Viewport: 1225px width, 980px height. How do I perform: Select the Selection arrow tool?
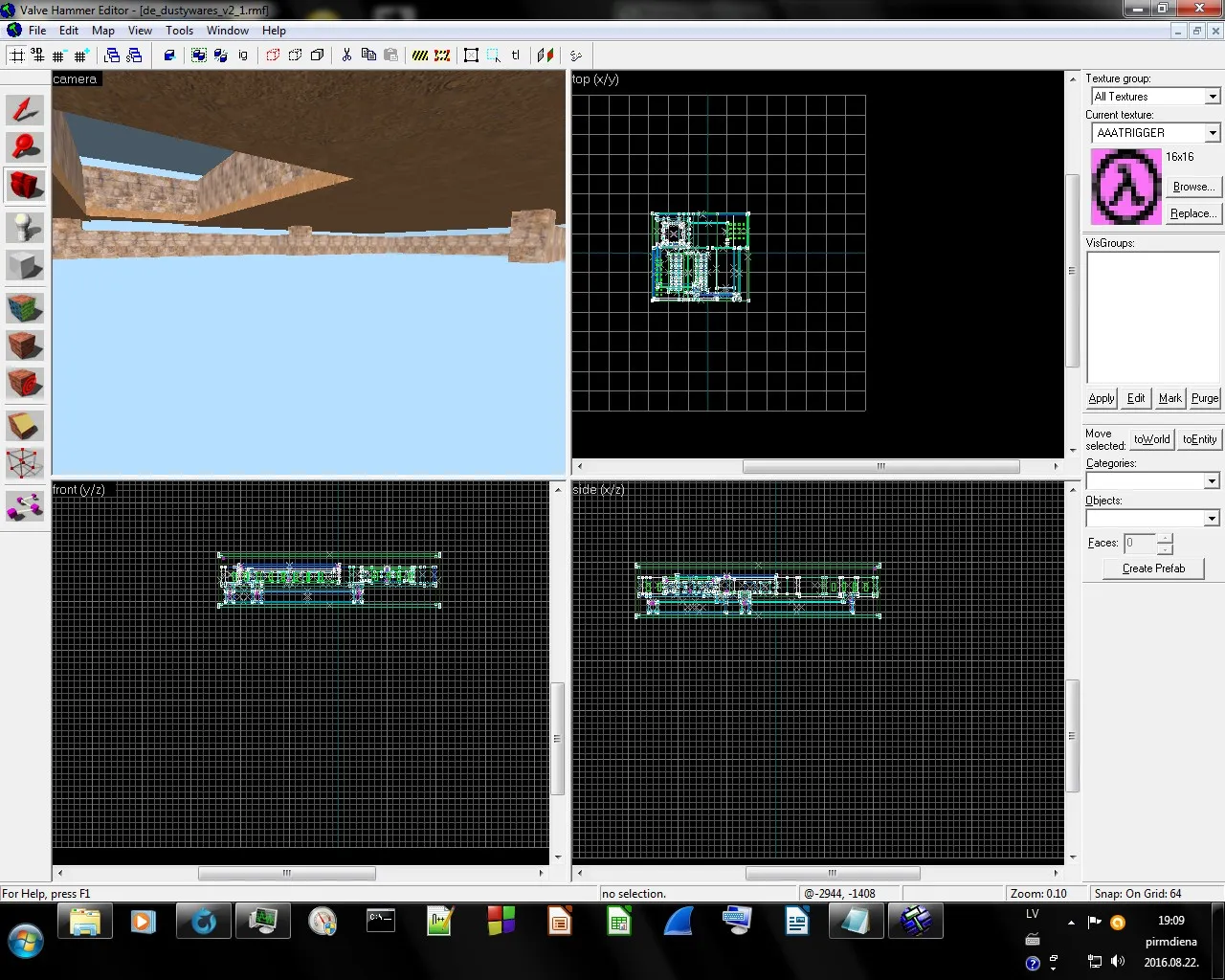pos(25,110)
